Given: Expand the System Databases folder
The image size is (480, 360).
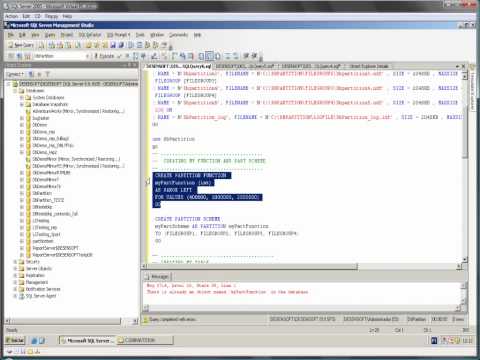Looking at the screenshot, I should (22, 98).
